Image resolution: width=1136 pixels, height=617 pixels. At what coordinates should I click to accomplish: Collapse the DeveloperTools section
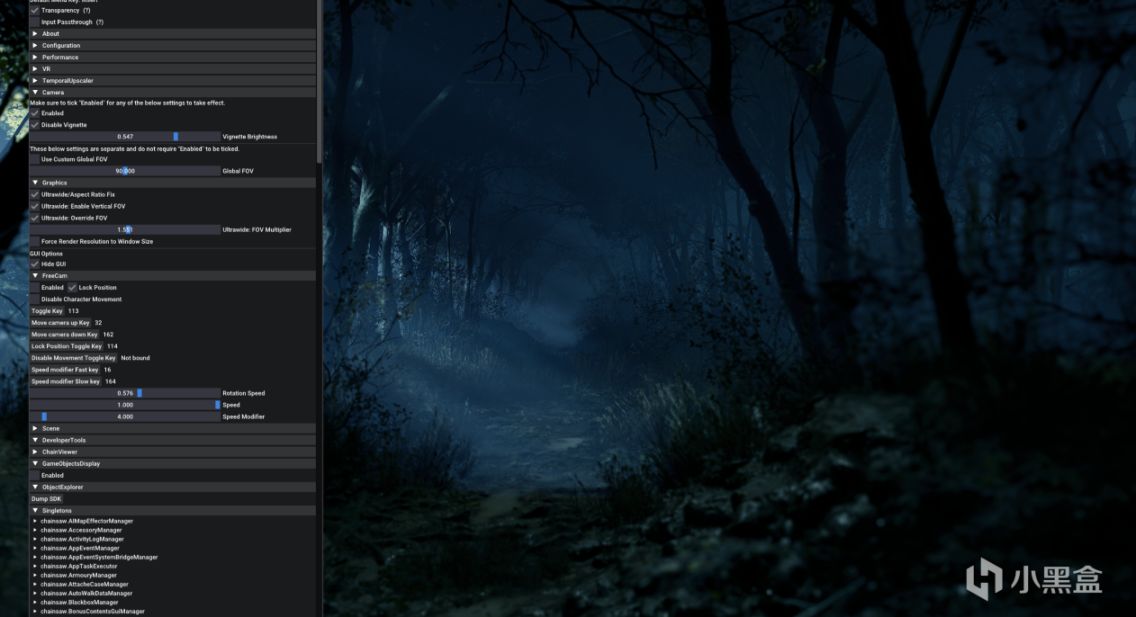coord(172,440)
